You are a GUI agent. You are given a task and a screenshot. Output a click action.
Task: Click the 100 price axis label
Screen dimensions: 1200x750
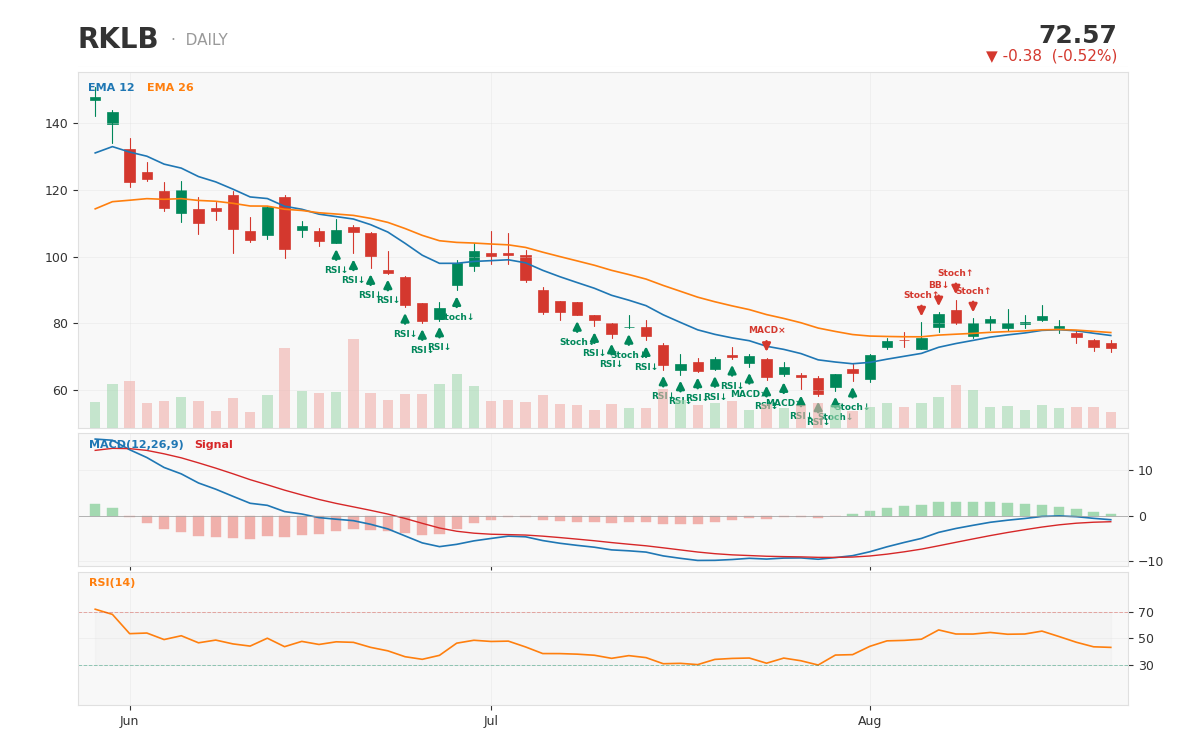pos(55,257)
